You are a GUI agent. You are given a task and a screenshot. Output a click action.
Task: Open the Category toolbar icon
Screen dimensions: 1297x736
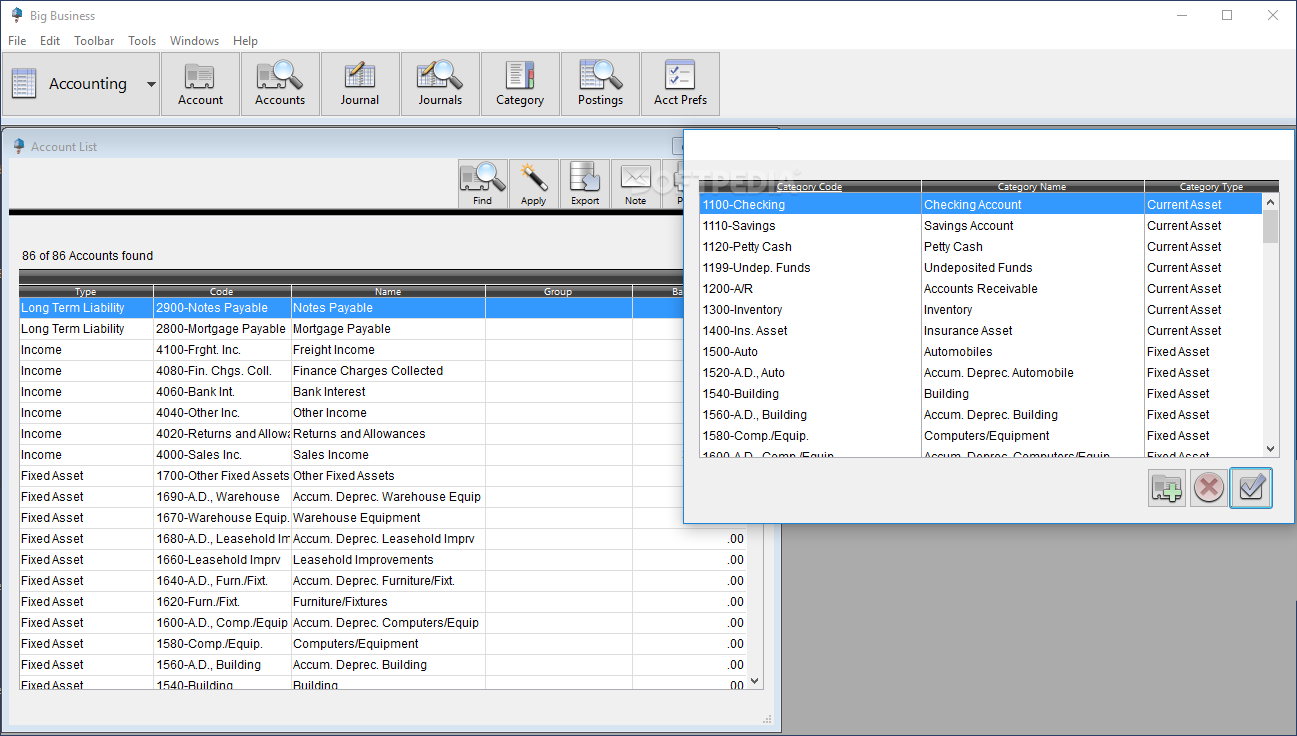coord(520,84)
